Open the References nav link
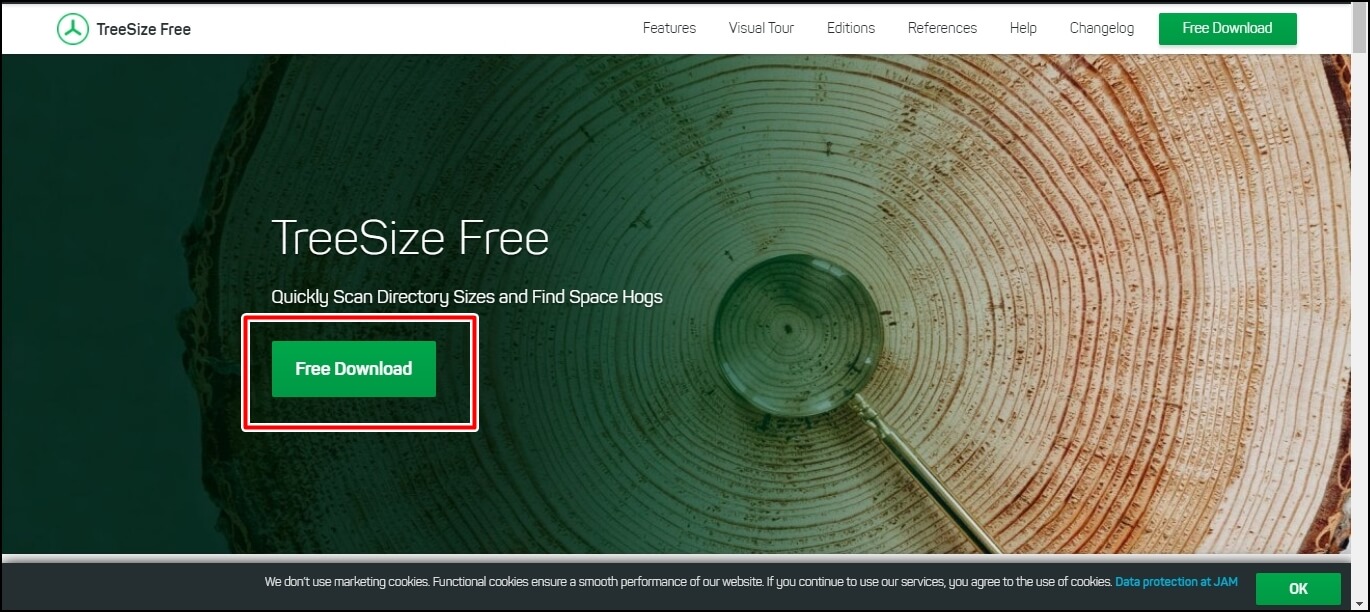 [942, 28]
